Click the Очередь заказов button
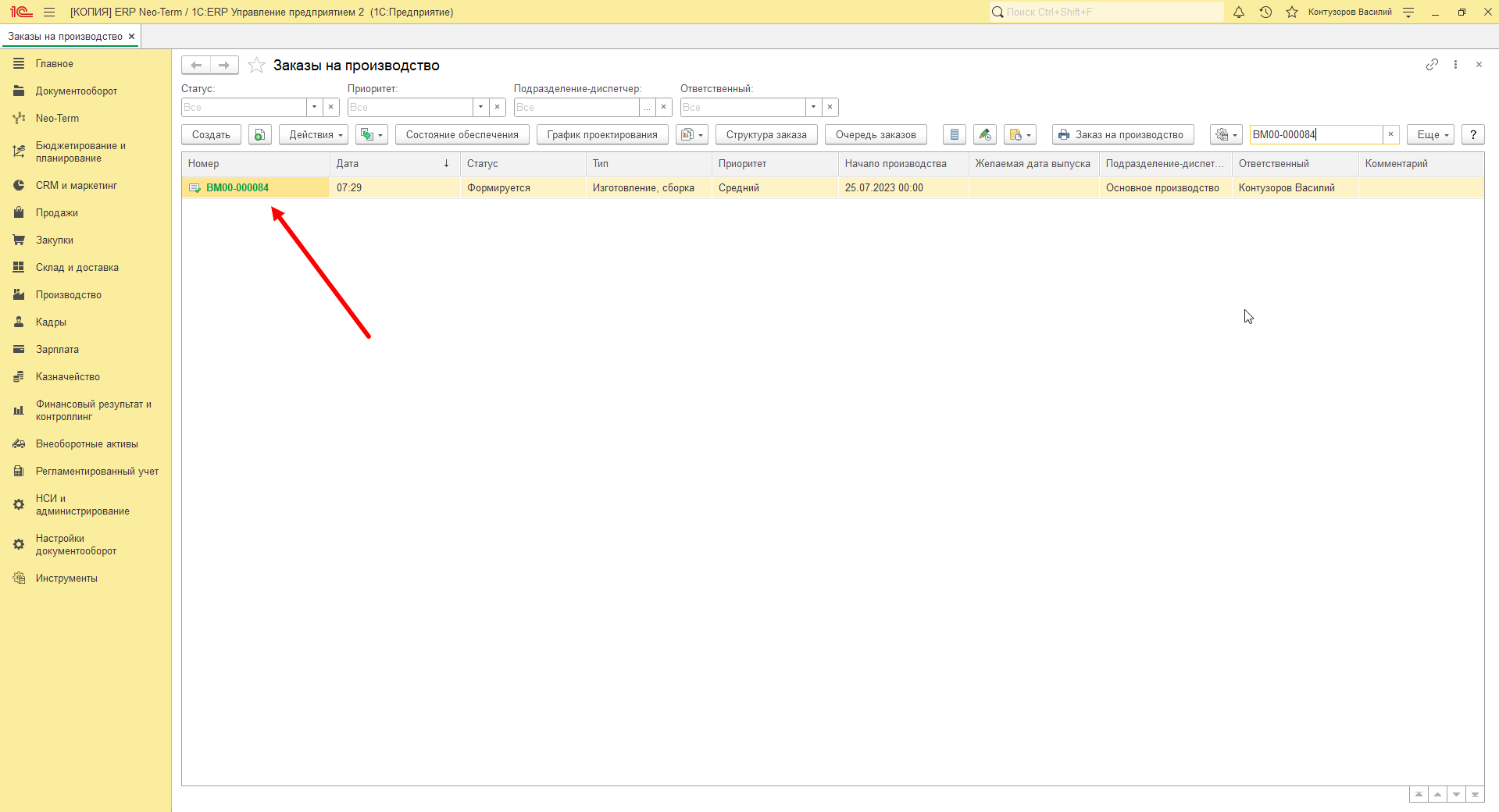Viewport: 1499px width, 812px height. [x=876, y=134]
